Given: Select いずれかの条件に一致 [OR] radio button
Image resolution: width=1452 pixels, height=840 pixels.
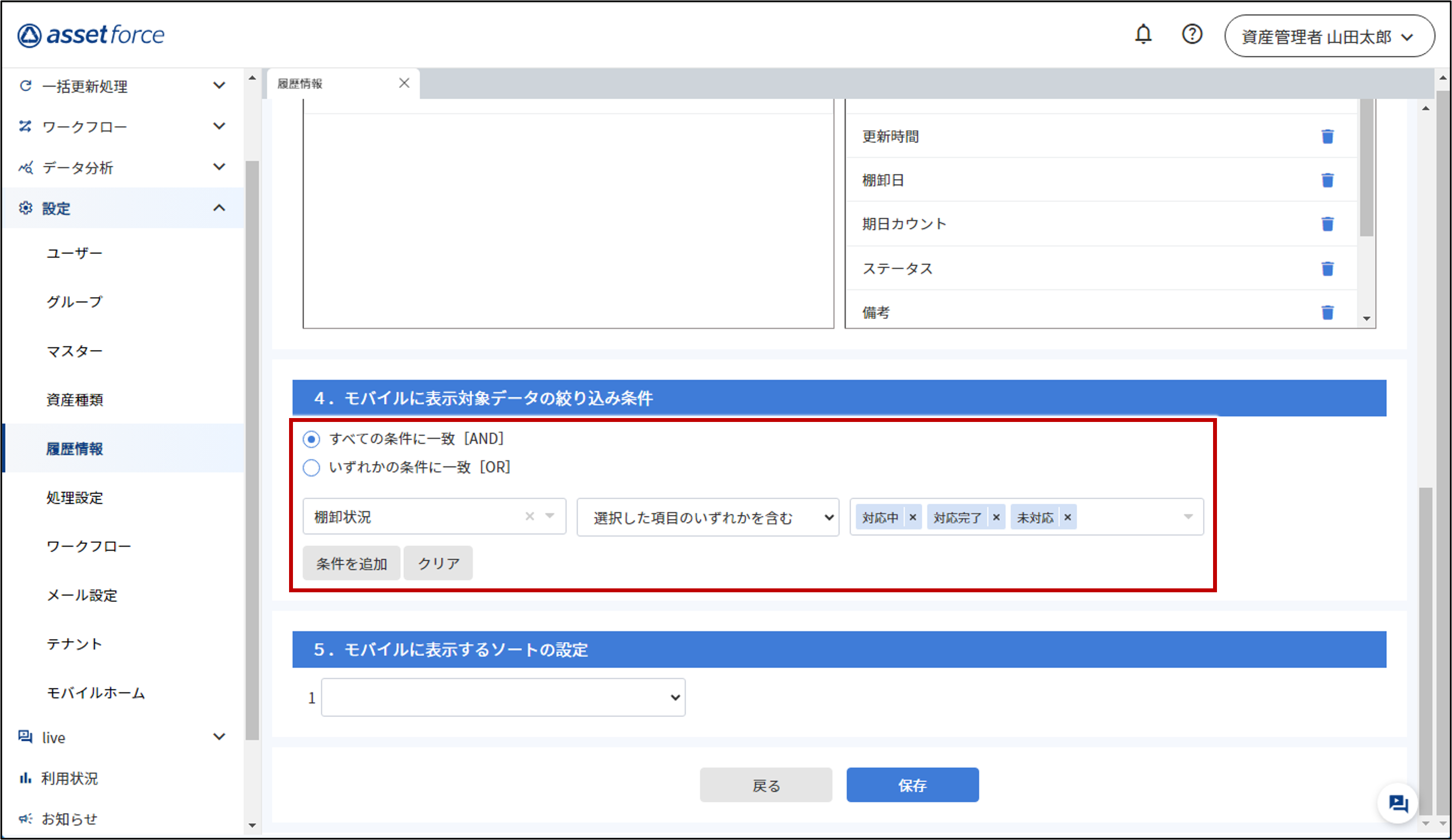Looking at the screenshot, I should (312, 468).
